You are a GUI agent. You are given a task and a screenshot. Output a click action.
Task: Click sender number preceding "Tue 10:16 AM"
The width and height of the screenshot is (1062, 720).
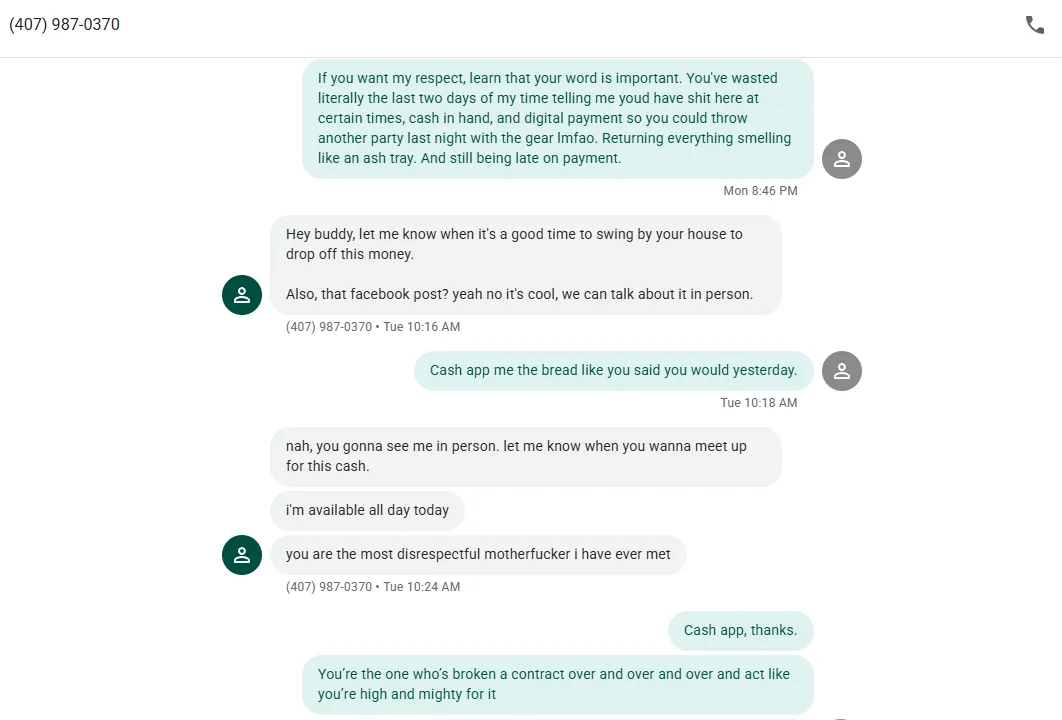pyautogui.click(x=328, y=327)
